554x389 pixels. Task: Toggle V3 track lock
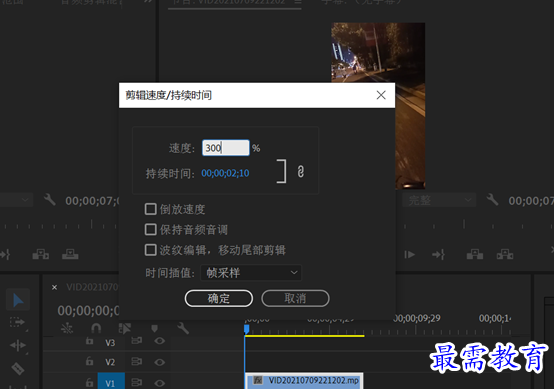tap(89, 341)
